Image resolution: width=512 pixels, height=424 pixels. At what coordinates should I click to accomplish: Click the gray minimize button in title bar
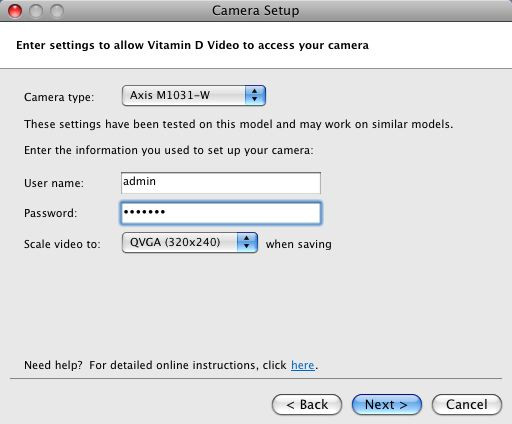point(36,11)
